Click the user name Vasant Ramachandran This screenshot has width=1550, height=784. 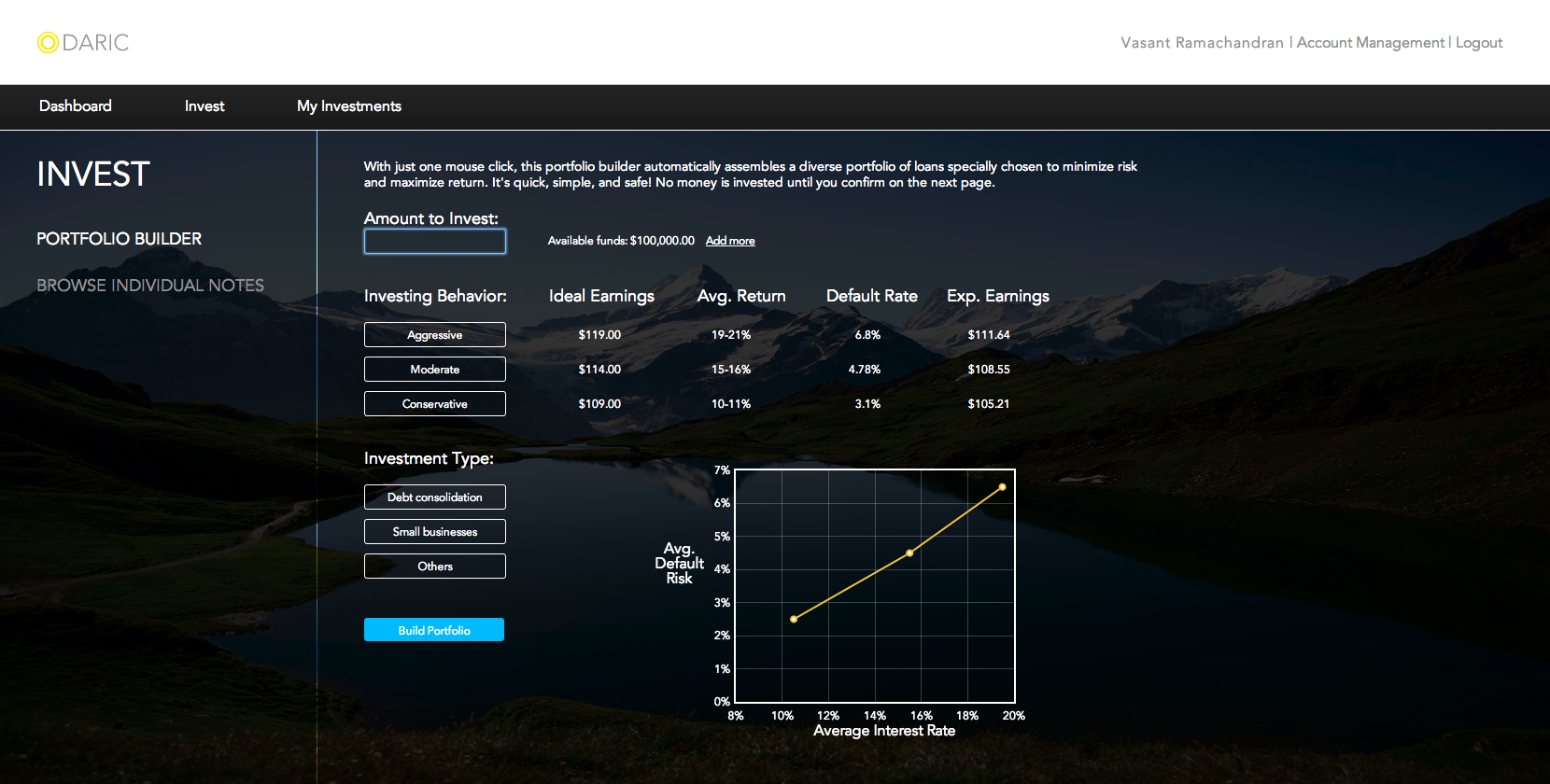point(1202,43)
